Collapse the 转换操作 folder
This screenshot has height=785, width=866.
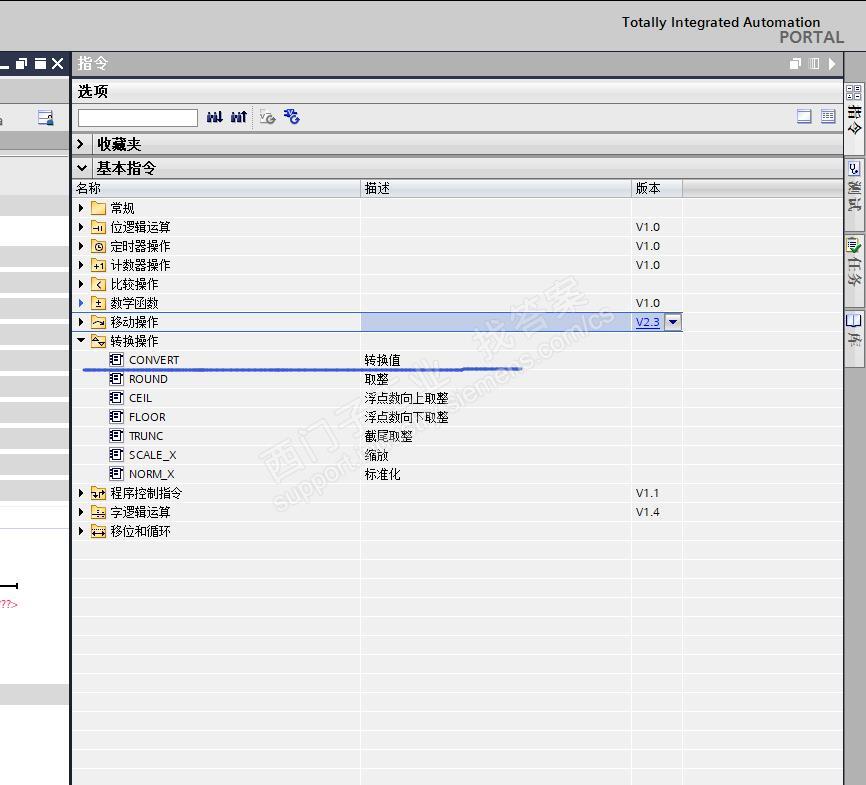point(81,341)
